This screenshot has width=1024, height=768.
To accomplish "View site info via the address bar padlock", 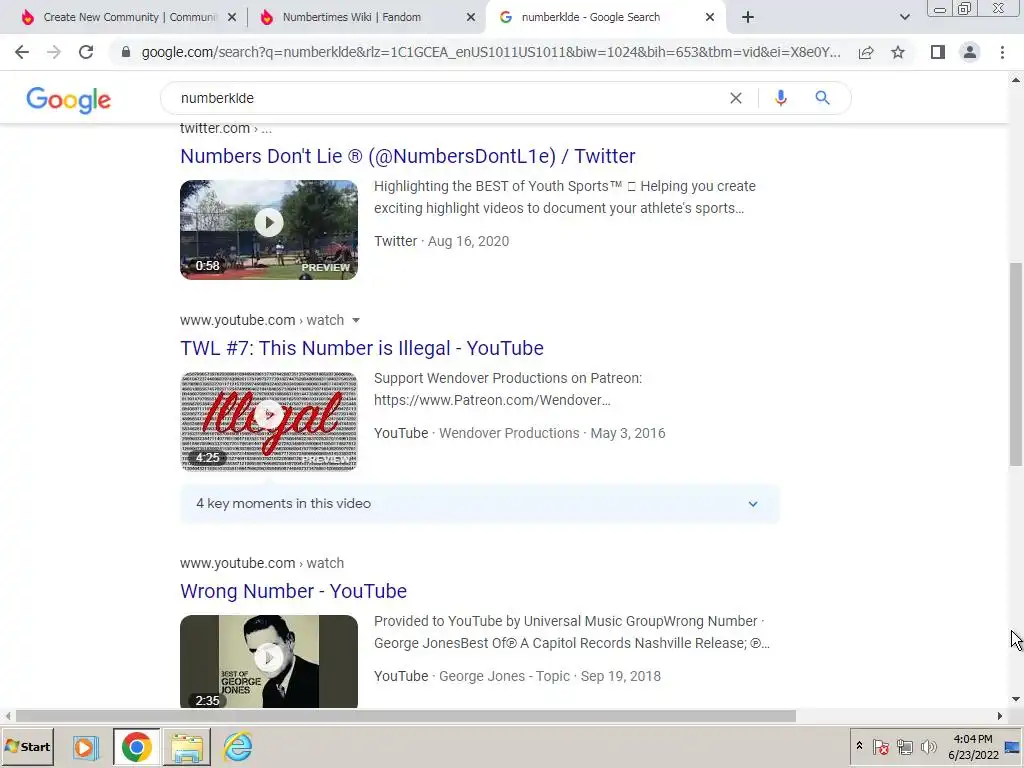I will click(126, 52).
